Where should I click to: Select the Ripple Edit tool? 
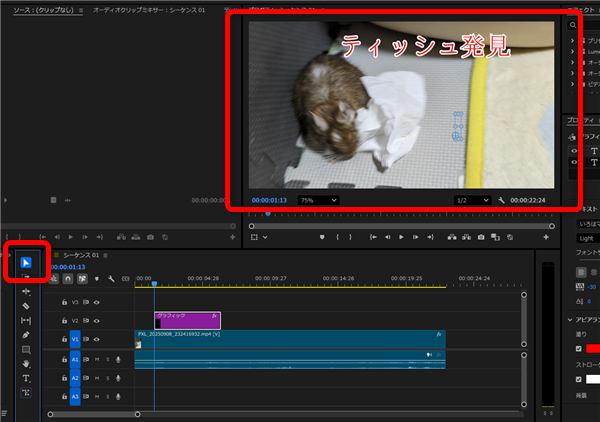[27, 292]
